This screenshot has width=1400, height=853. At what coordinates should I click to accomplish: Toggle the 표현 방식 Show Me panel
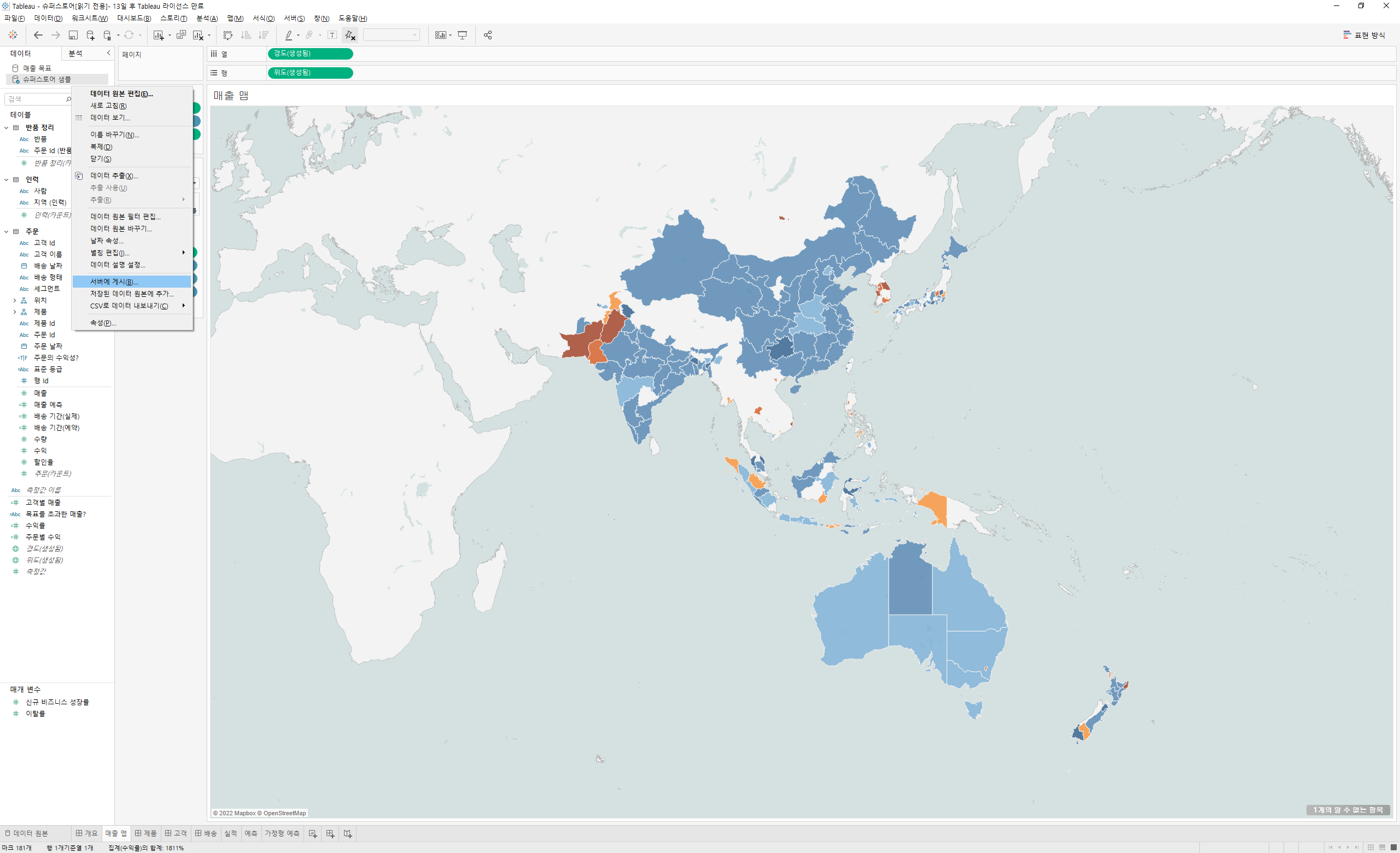(1364, 35)
